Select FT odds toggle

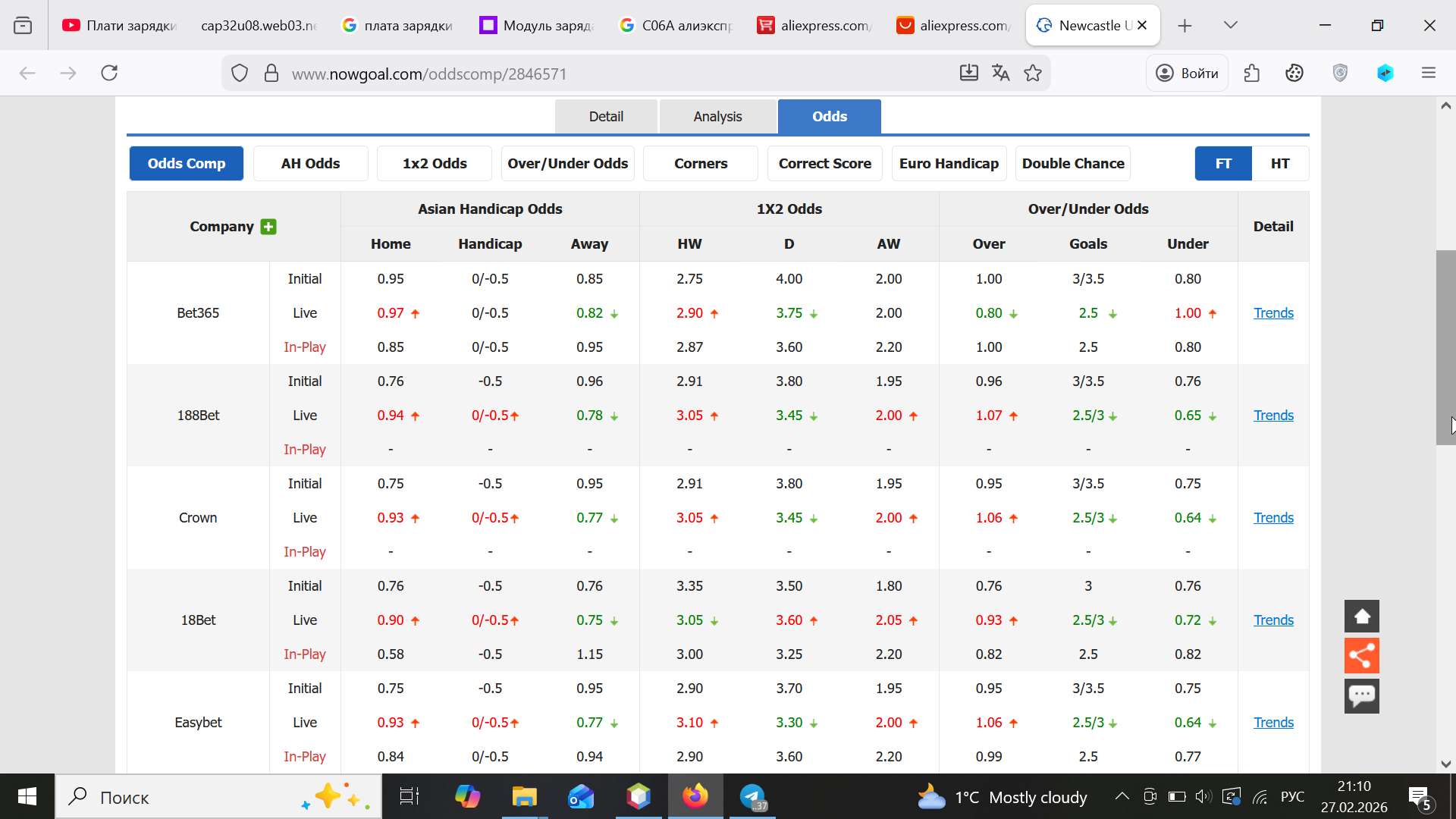point(1222,164)
